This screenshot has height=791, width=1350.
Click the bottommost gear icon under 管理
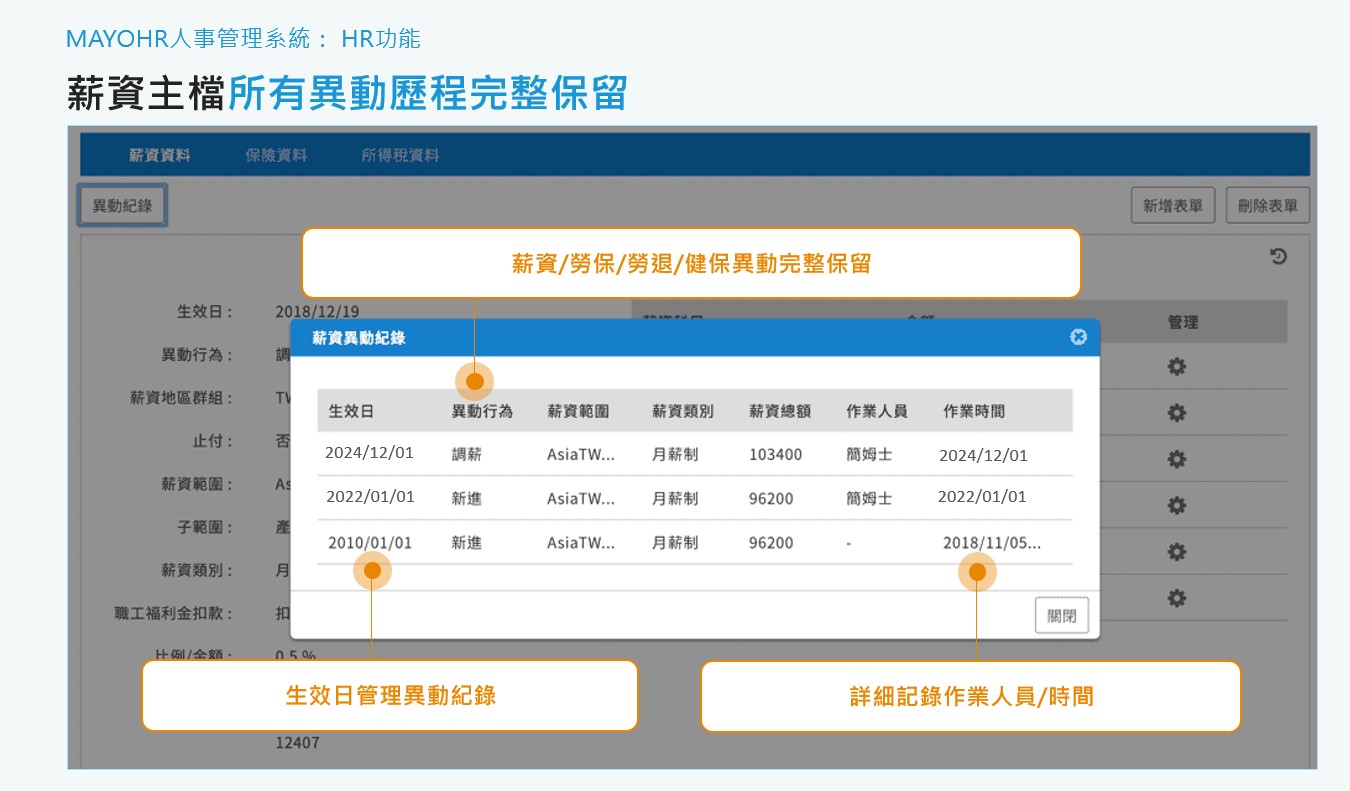(1177, 598)
